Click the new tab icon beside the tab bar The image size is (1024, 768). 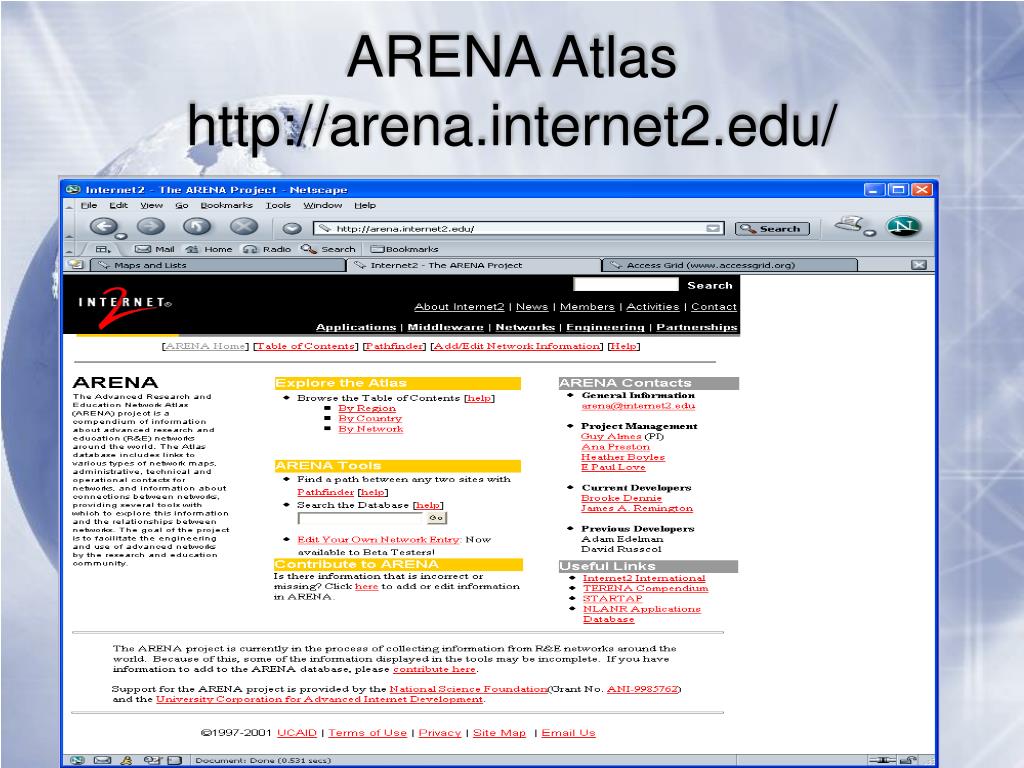click(x=76, y=264)
